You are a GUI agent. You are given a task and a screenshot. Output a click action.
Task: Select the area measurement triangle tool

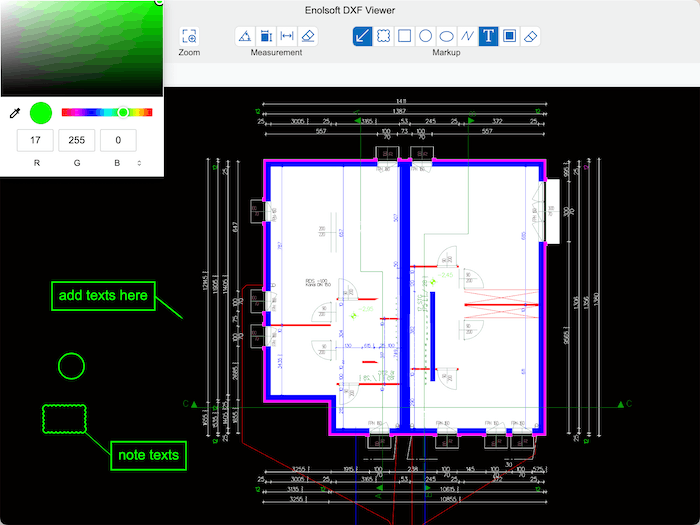[245, 36]
